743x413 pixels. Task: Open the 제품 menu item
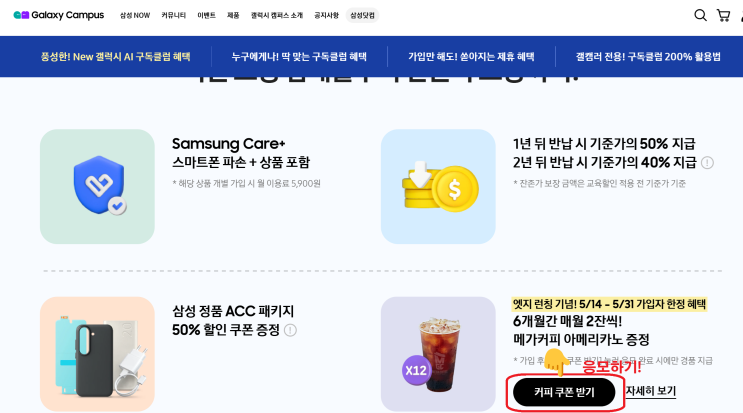tap(233, 16)
